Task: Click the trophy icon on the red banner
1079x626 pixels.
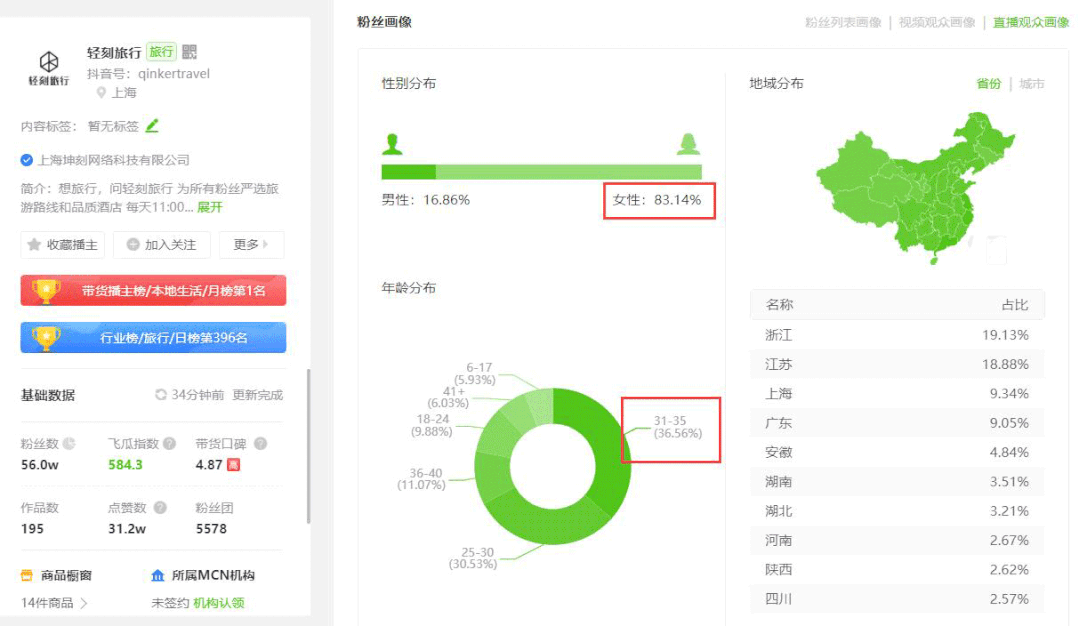Action: [46, 290]
